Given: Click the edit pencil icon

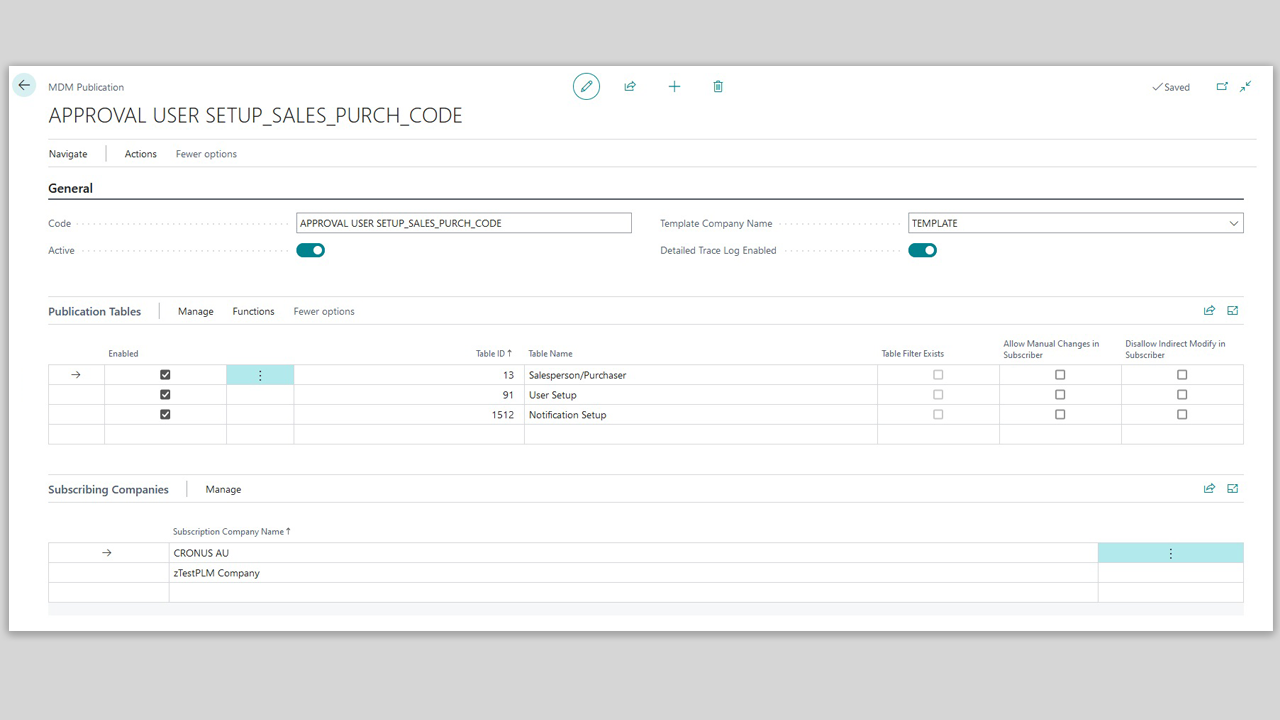Looking at the screenshot, I should pos(587,87).
